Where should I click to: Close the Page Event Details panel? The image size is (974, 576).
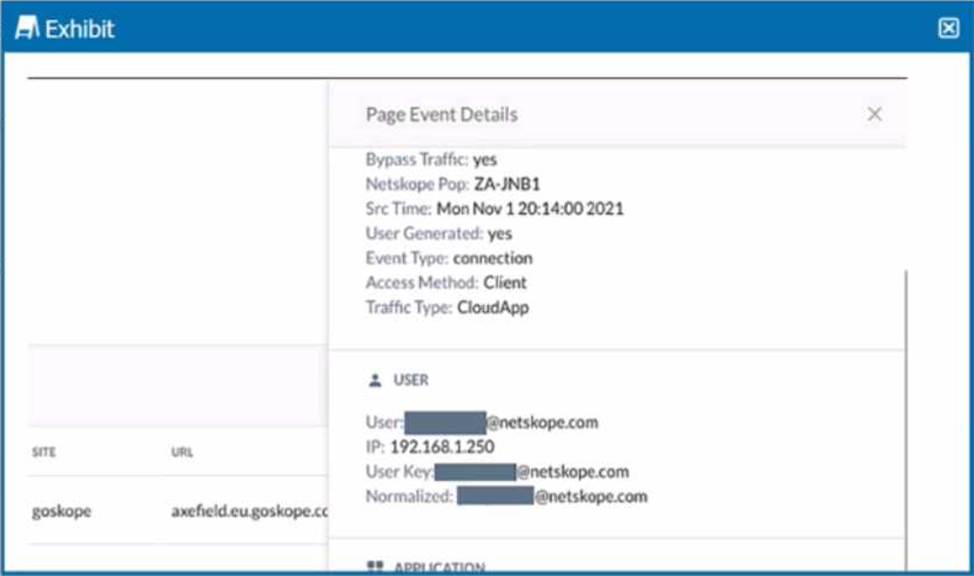(875, 114)
